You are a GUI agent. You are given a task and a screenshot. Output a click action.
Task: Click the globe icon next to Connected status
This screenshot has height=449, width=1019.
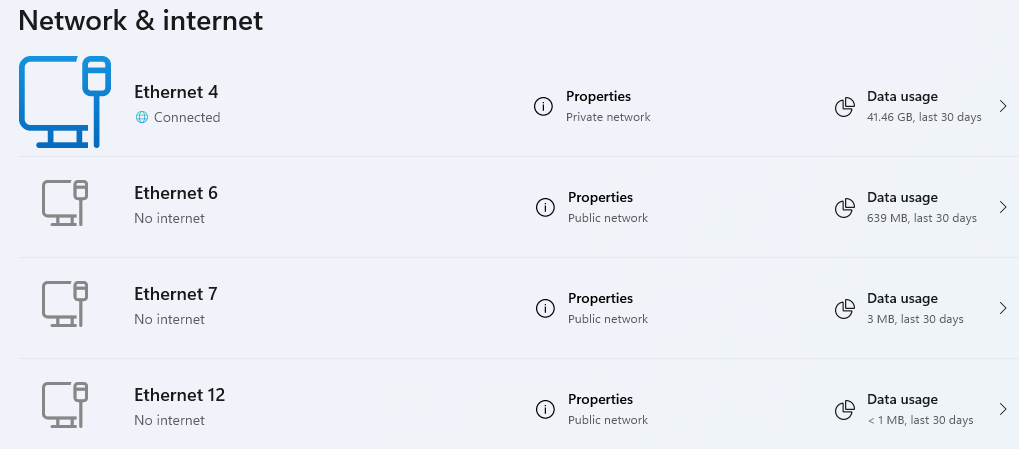click(x=141, y=117)
